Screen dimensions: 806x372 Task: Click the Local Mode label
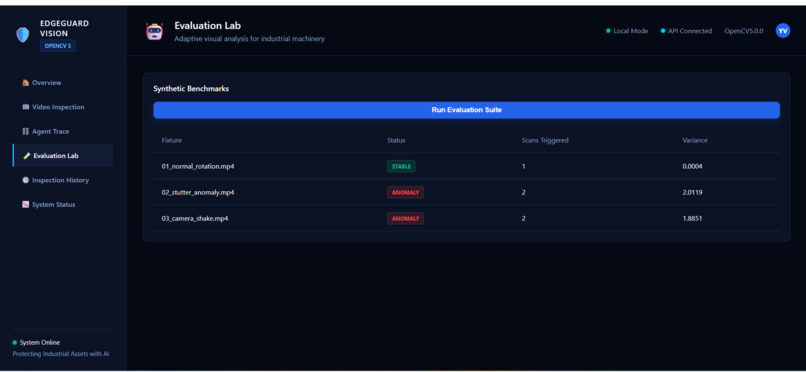click(x=631, y=31)
